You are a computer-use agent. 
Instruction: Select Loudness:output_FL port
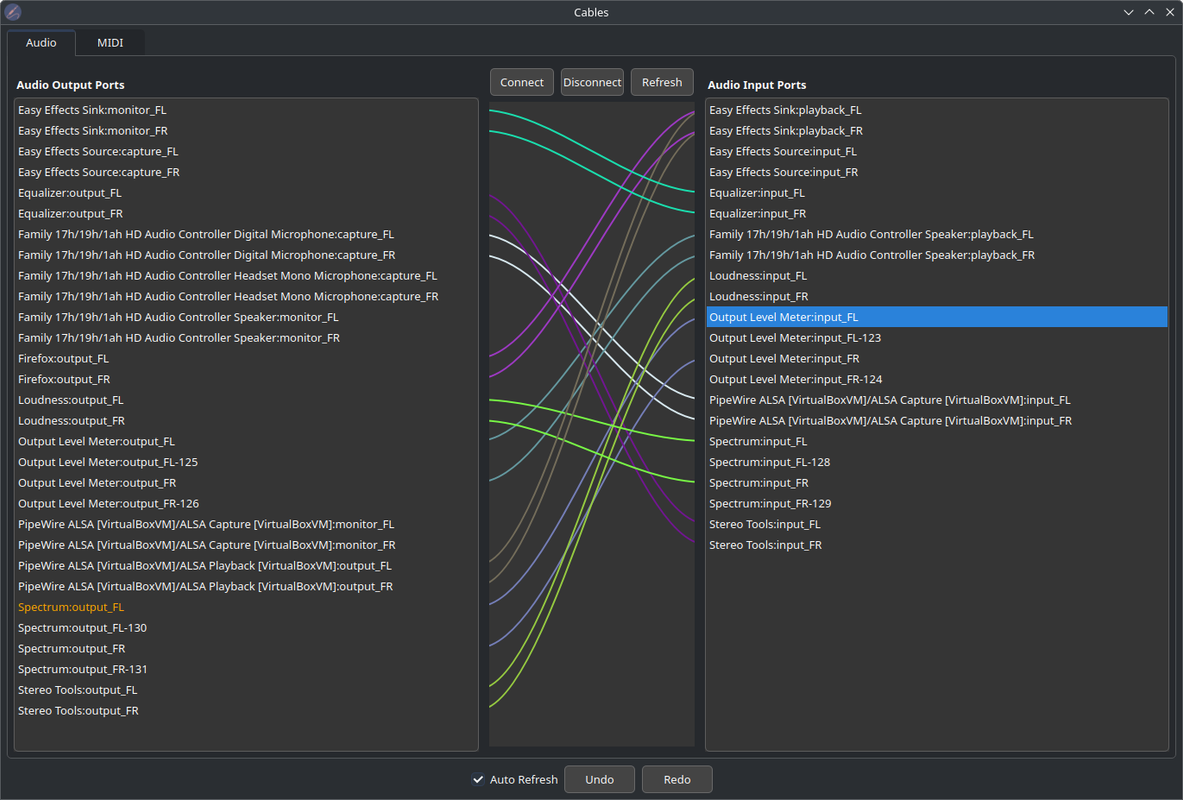[246, 400]
